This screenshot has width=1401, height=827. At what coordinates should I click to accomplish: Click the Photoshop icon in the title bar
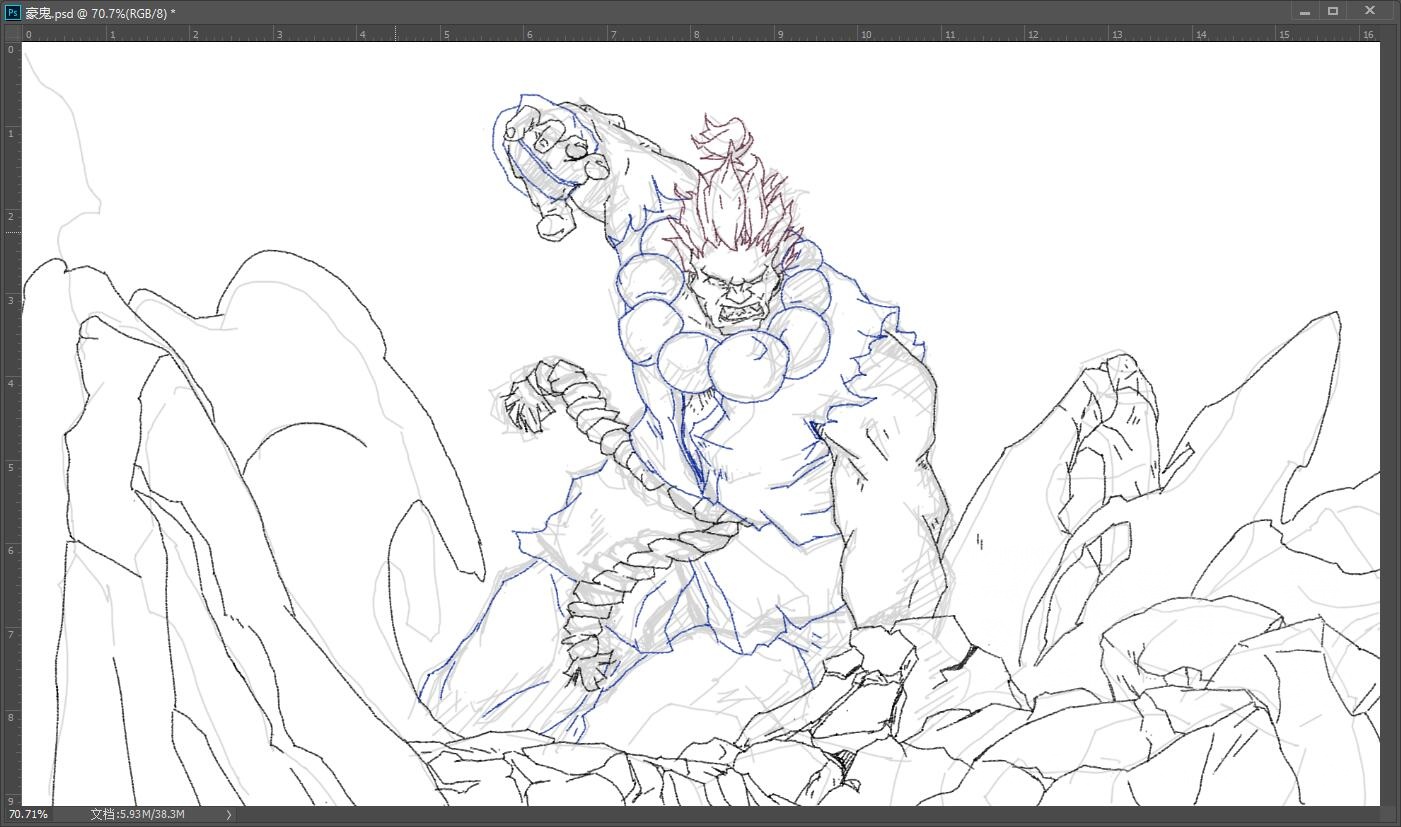click(13, 12)
